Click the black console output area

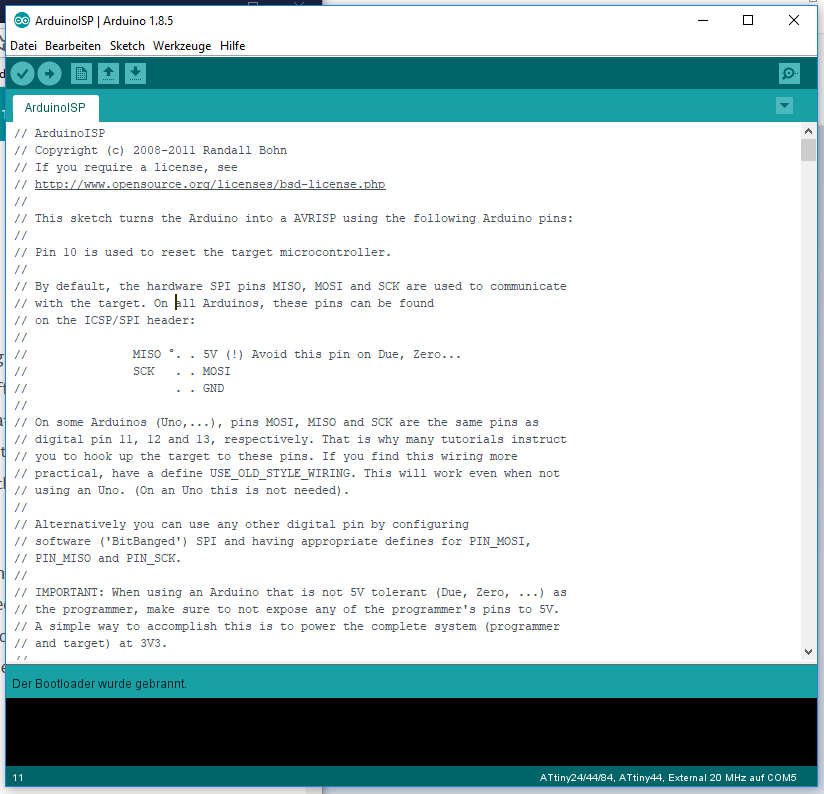coord(411,731)
